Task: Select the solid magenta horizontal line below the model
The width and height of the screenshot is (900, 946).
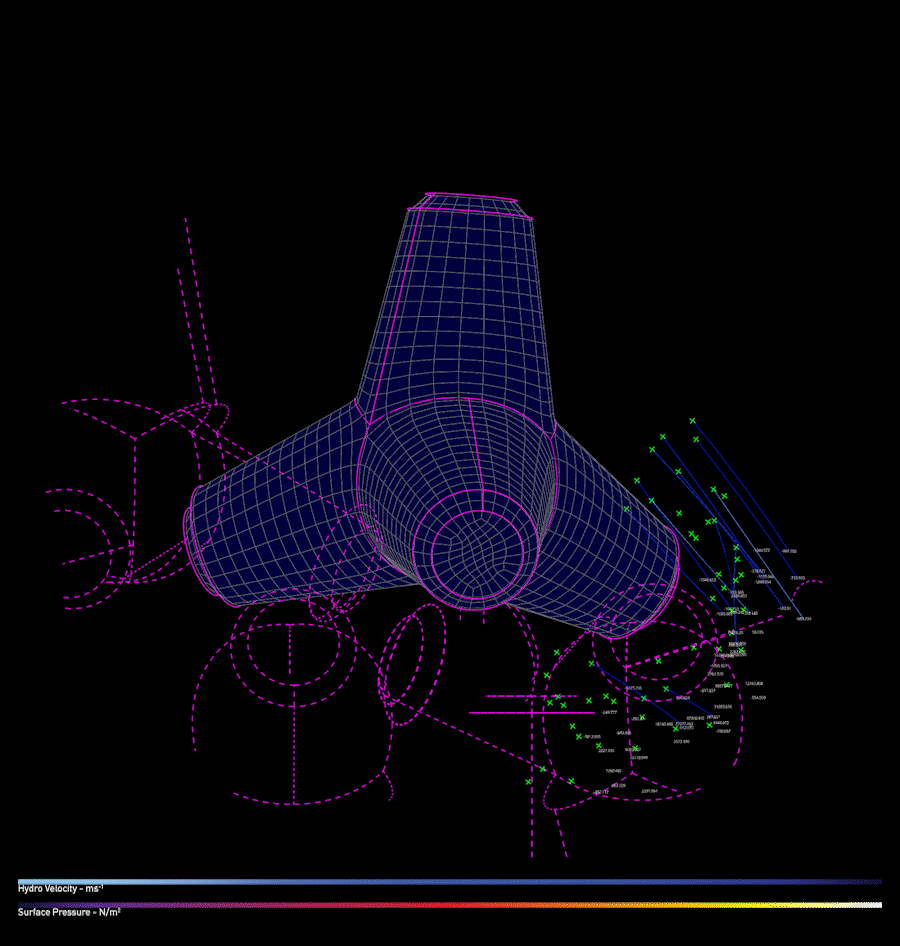Action: pos(533,713)
